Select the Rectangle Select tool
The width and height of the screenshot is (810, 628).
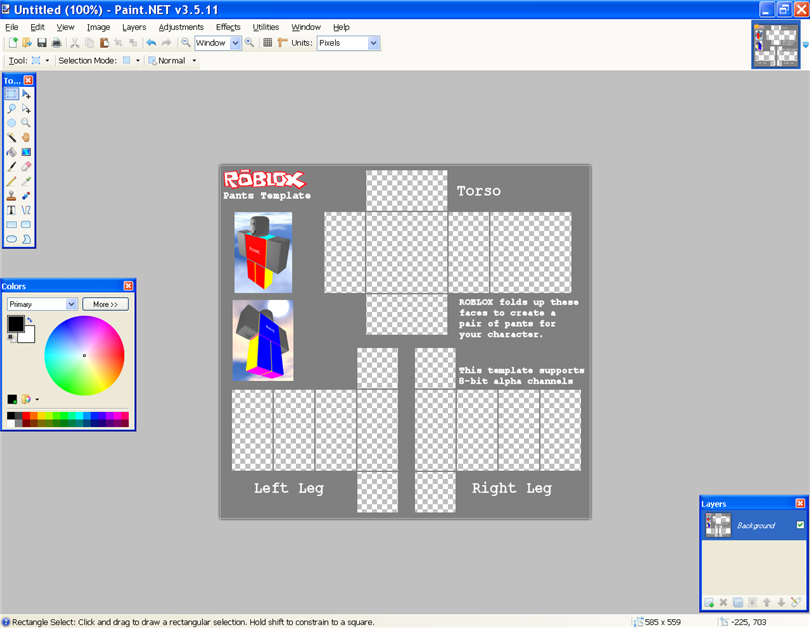tap(11, 94)
